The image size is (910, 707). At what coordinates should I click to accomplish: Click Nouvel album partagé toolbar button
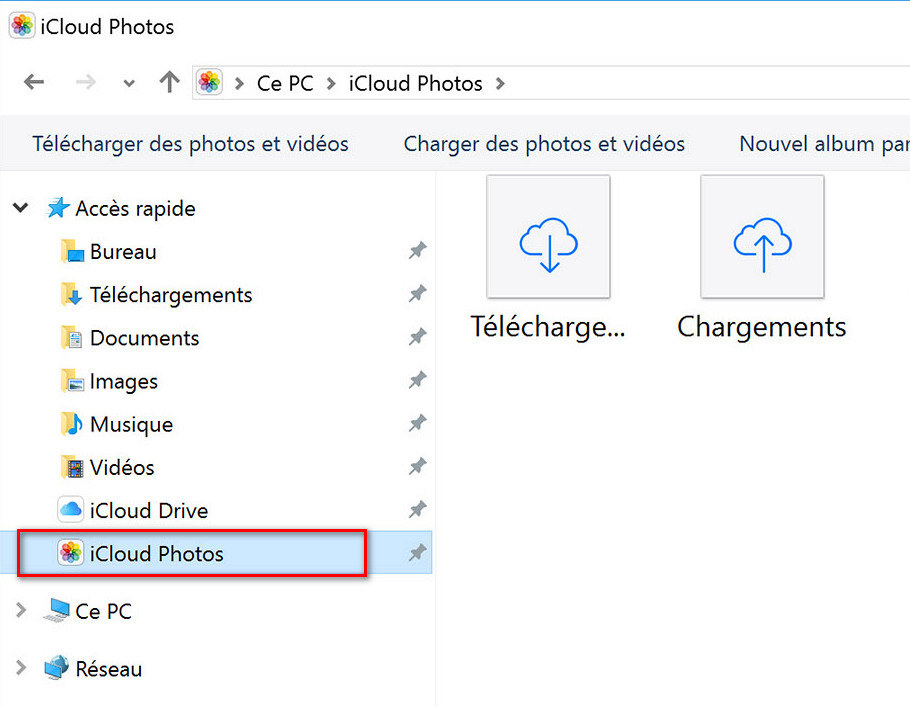click(823, 144)
